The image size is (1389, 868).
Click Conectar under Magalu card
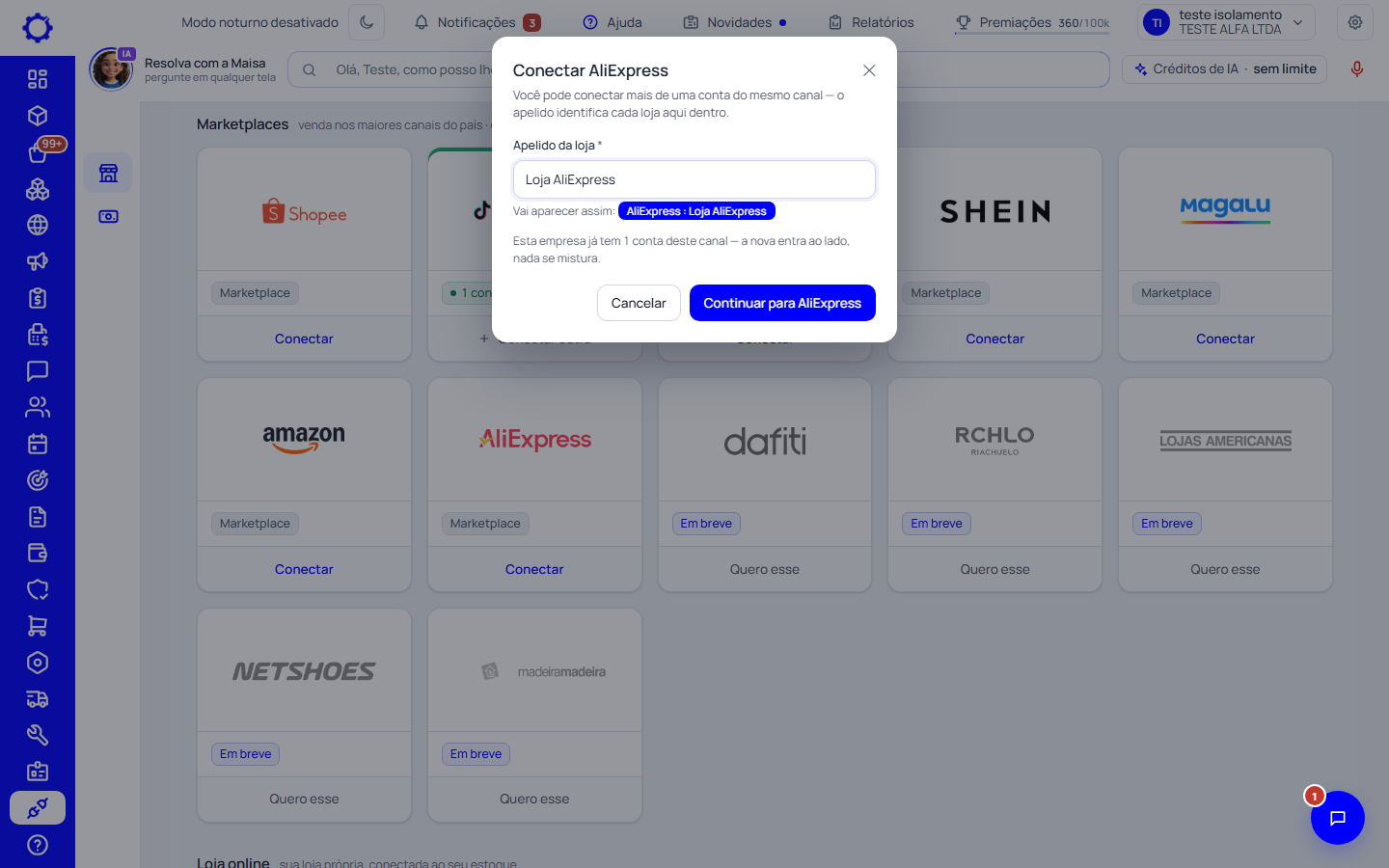point(1225,339)
